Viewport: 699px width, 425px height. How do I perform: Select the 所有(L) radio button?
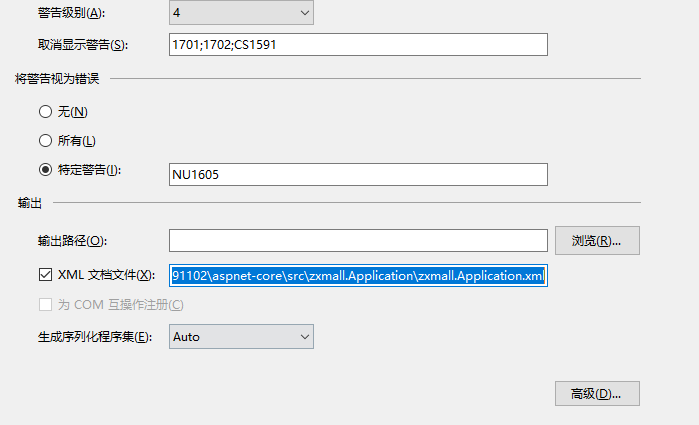click(45, 141)
